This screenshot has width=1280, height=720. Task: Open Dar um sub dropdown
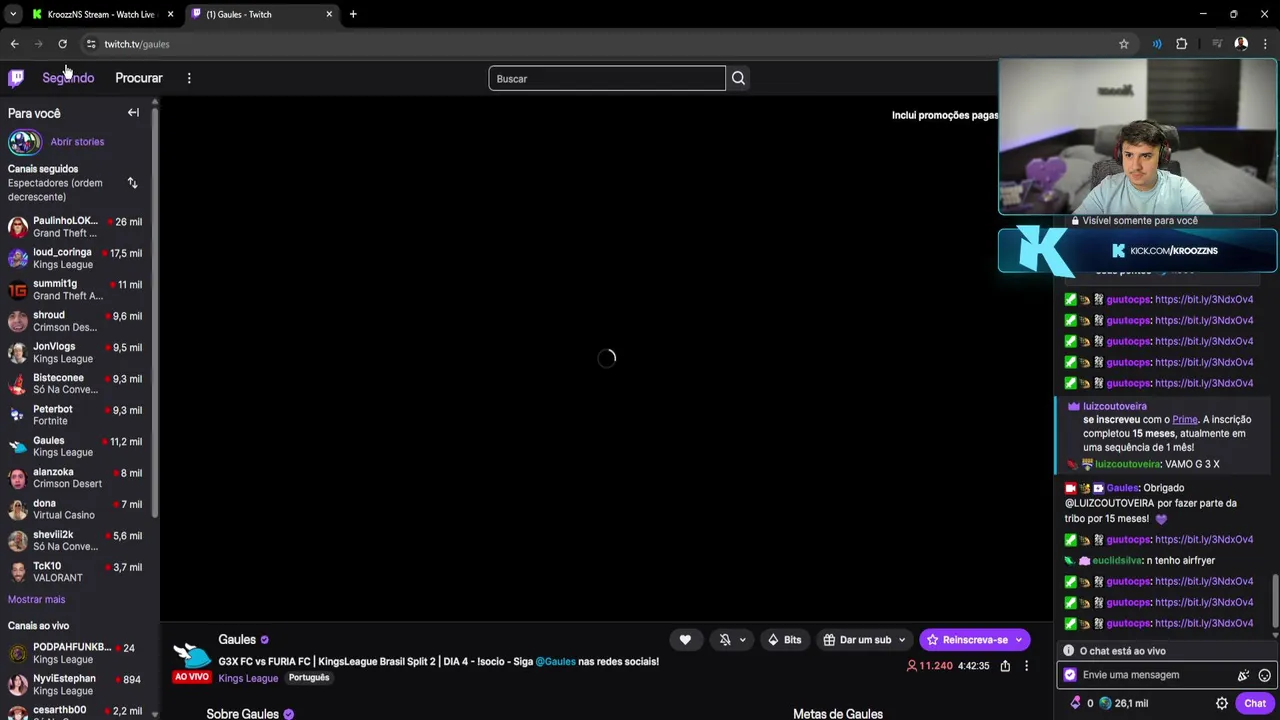coord(865,640)
